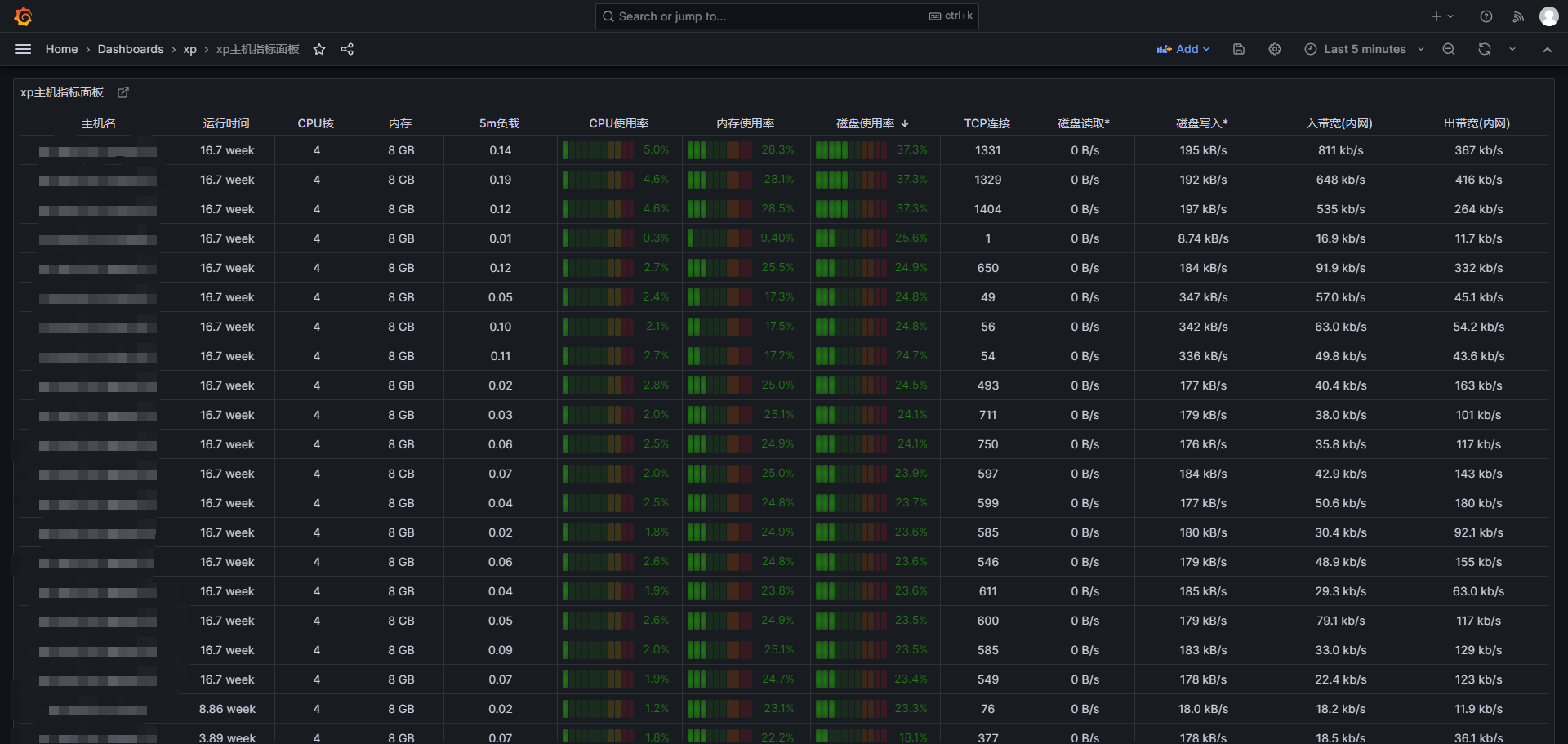Screen dimensions: 1568x744
Task: Open the user profile avatar
Action: click(1549, 16)
